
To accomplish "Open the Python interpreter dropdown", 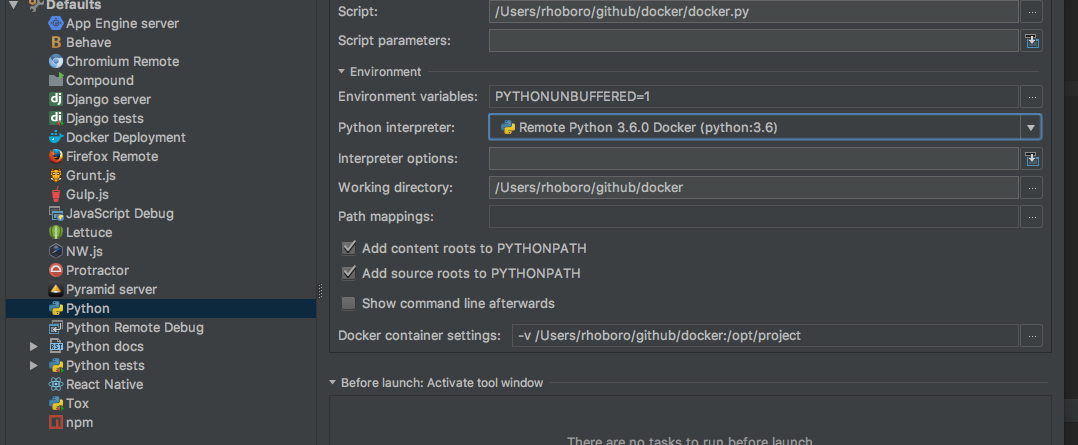I will pyautogui.click(x=1030, y=128).
